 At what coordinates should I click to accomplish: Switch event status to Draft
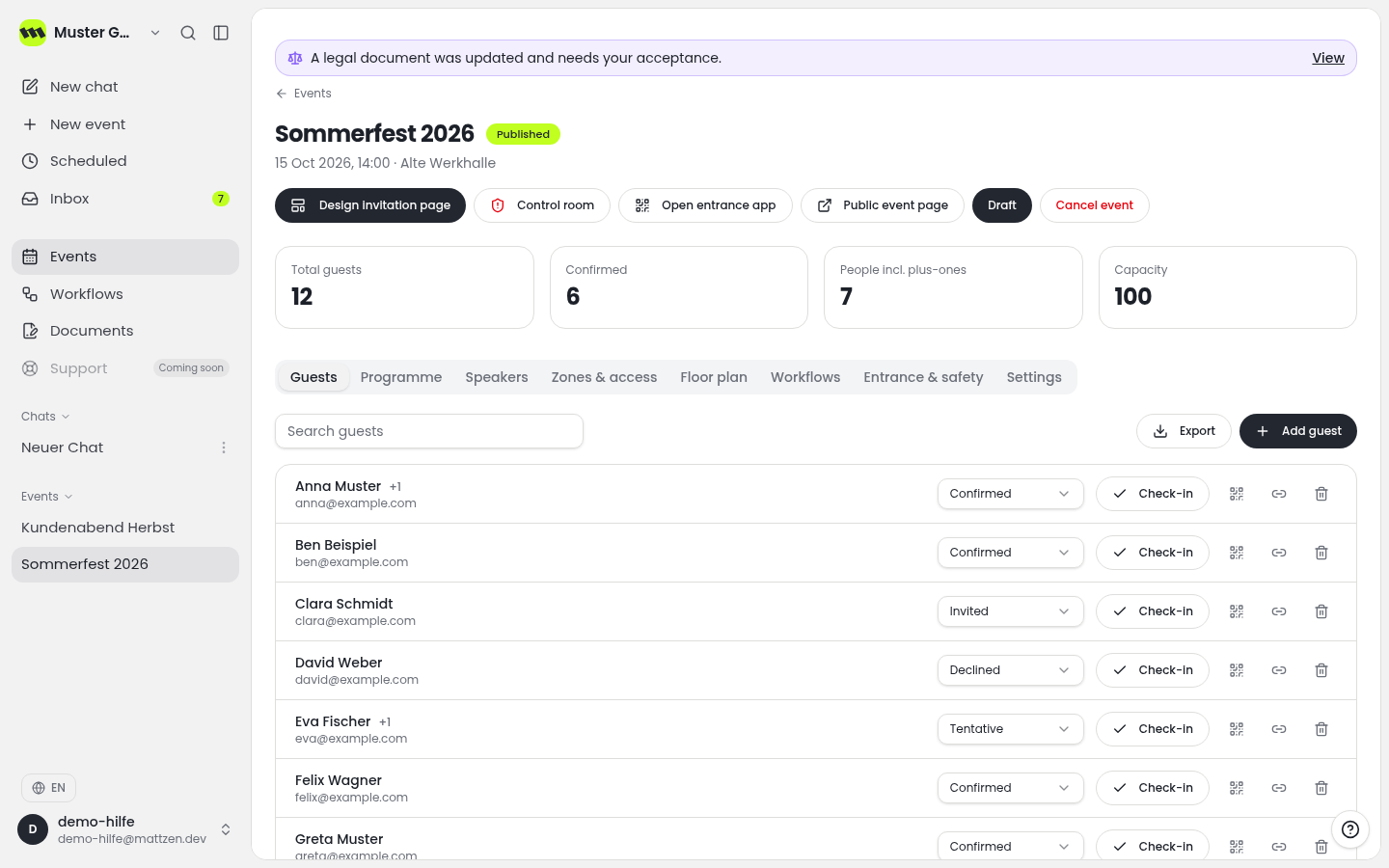(1002, 205)
